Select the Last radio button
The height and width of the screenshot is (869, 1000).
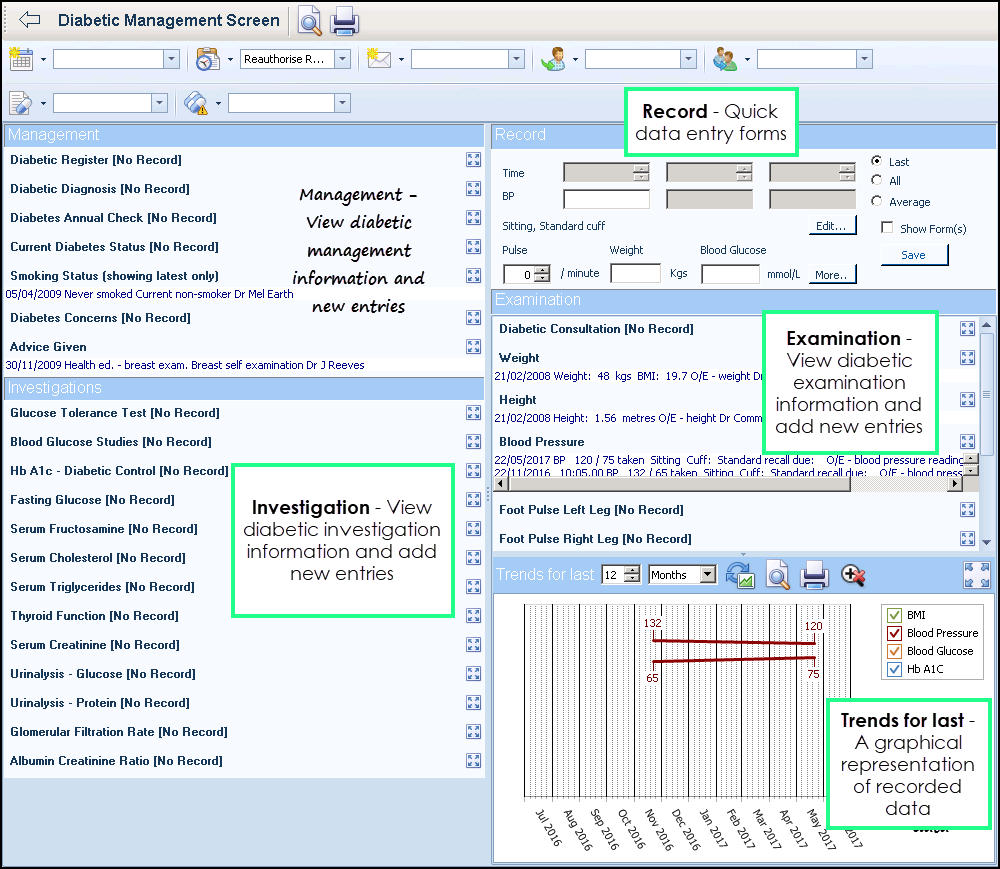click(x=877, y=161)
